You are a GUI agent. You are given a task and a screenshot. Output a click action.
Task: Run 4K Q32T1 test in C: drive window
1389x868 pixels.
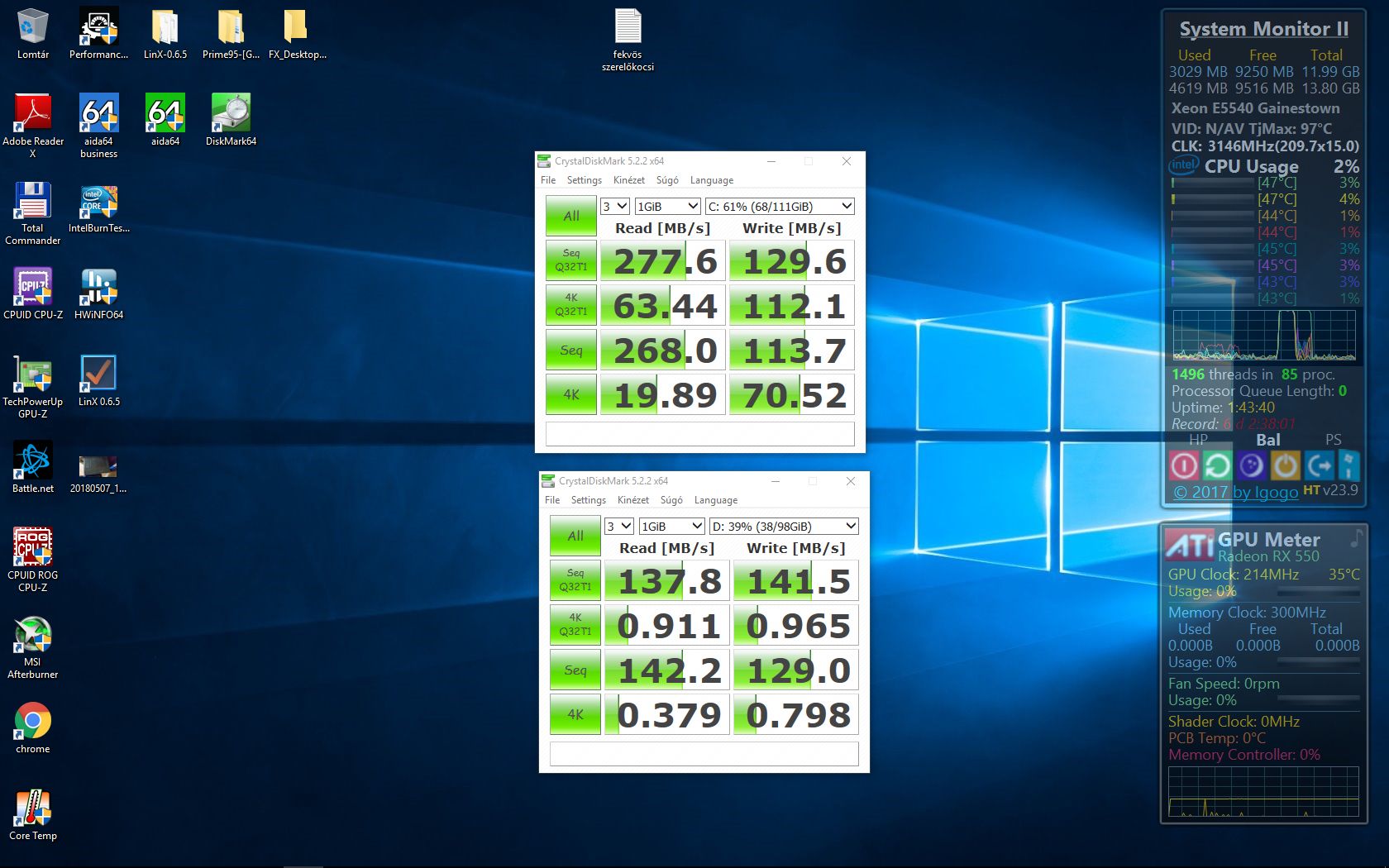click(571, 305)
